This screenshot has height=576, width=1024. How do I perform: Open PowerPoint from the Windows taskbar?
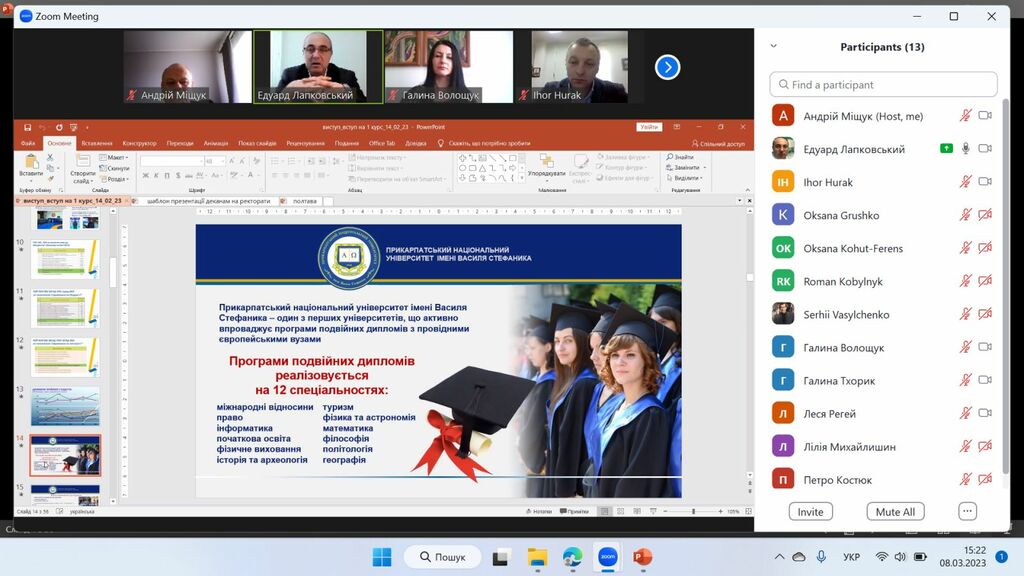(x=642, y=557)
